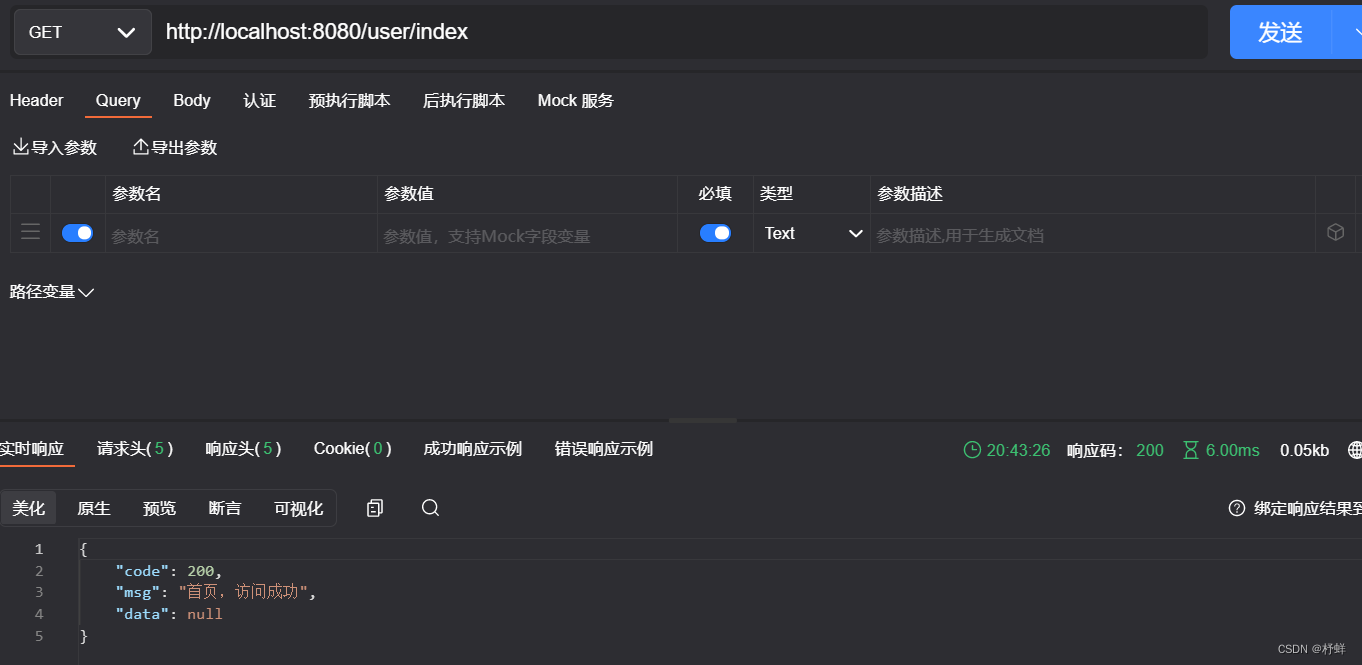Click the 参数值 input field
The width and height of the screenshot is (1362, 665).
coord(527,235)
